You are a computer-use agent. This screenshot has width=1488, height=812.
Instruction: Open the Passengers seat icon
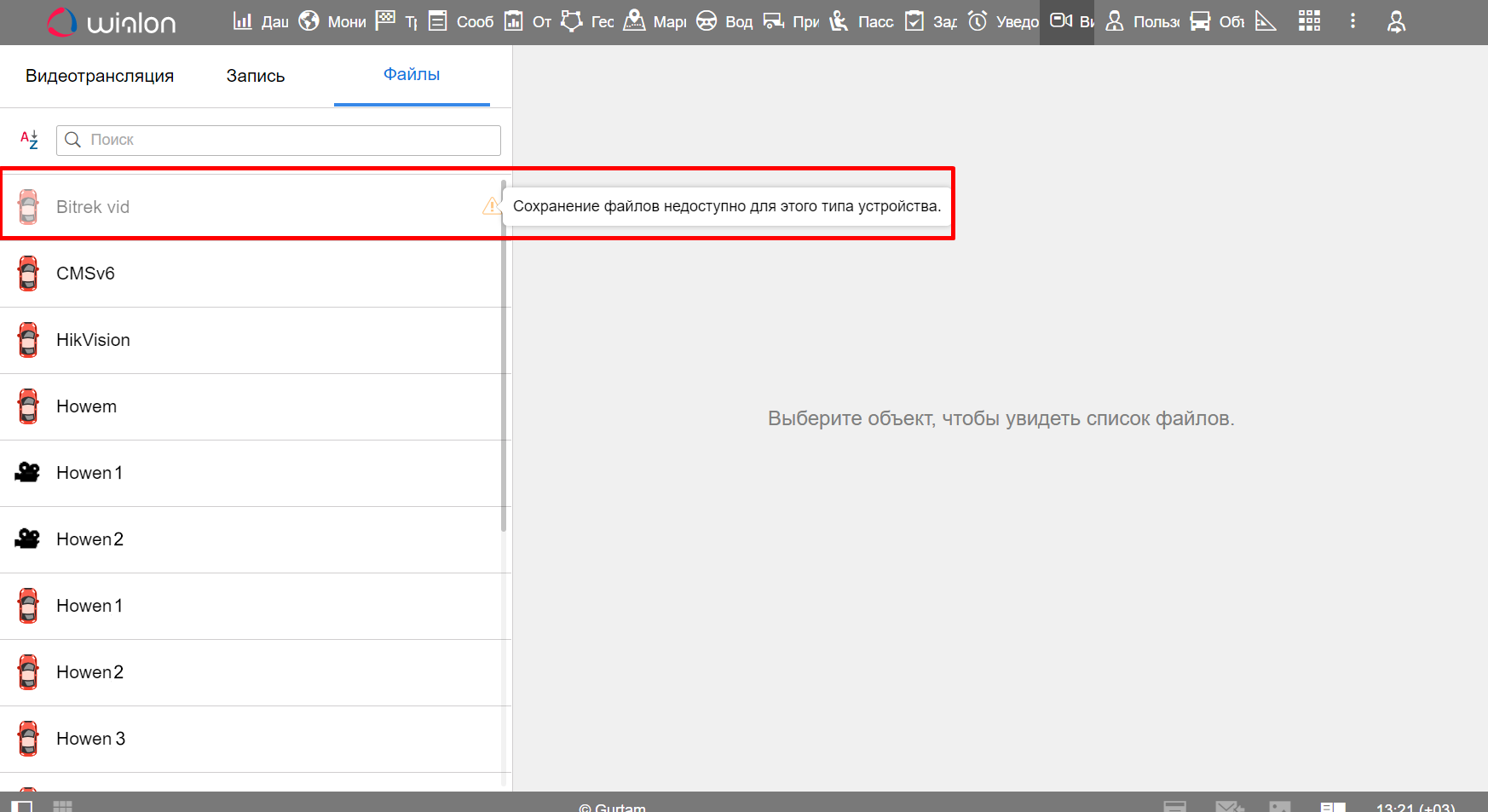click(x=839, y=21)
